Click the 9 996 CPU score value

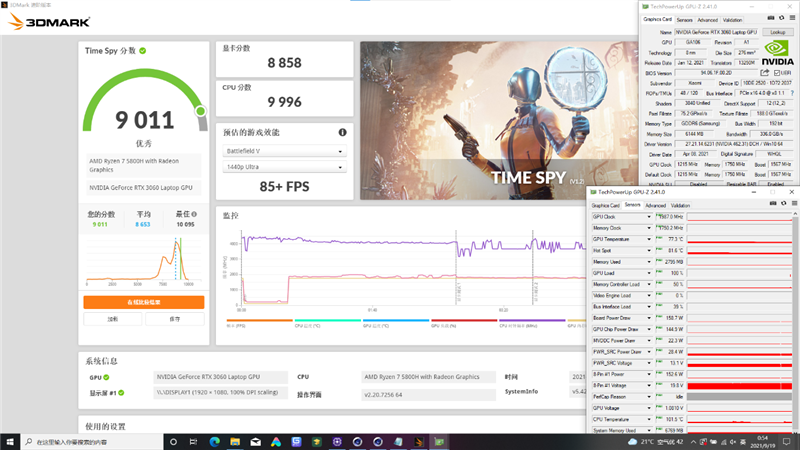click(x=284, y=102)
